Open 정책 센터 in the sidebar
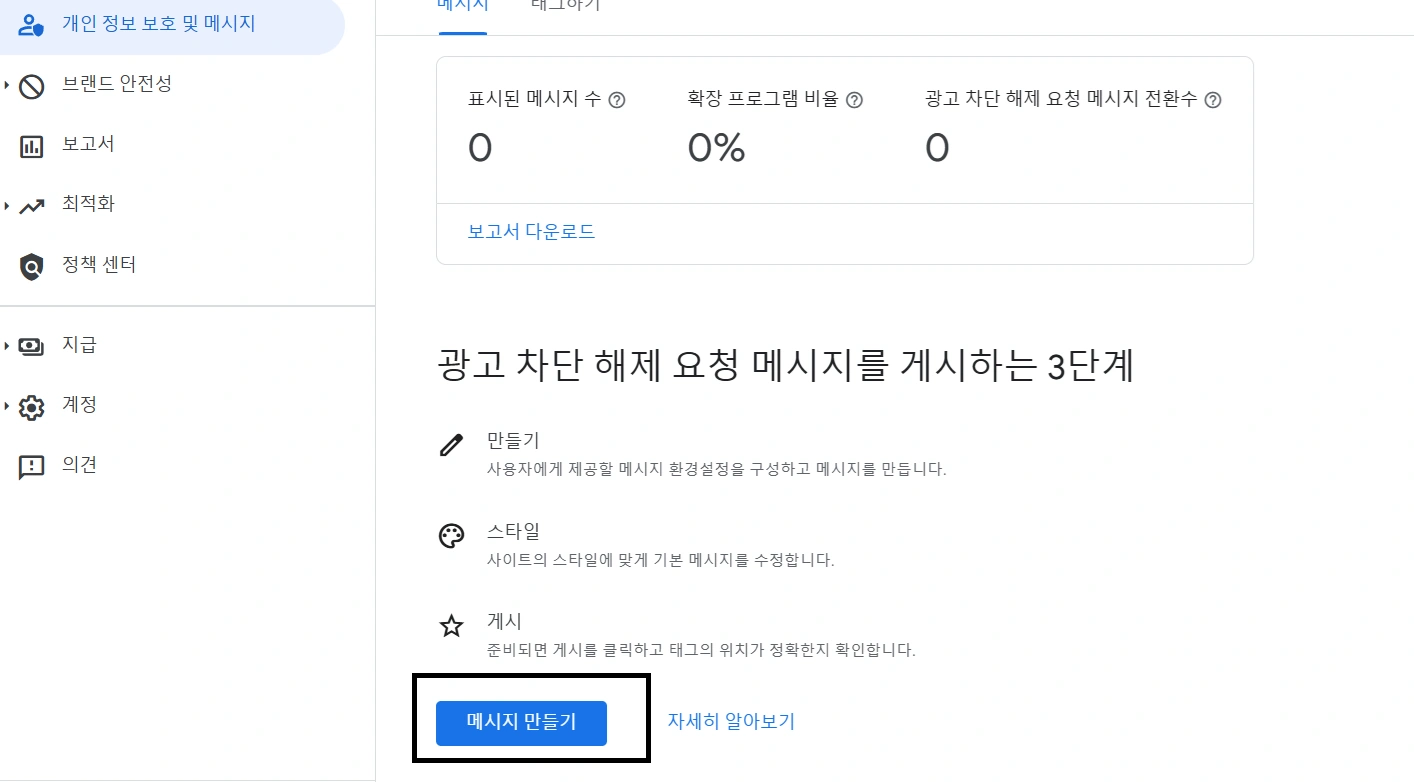Screen dimensions: 1414x782 pyautogui.click(x=99, y=265)
